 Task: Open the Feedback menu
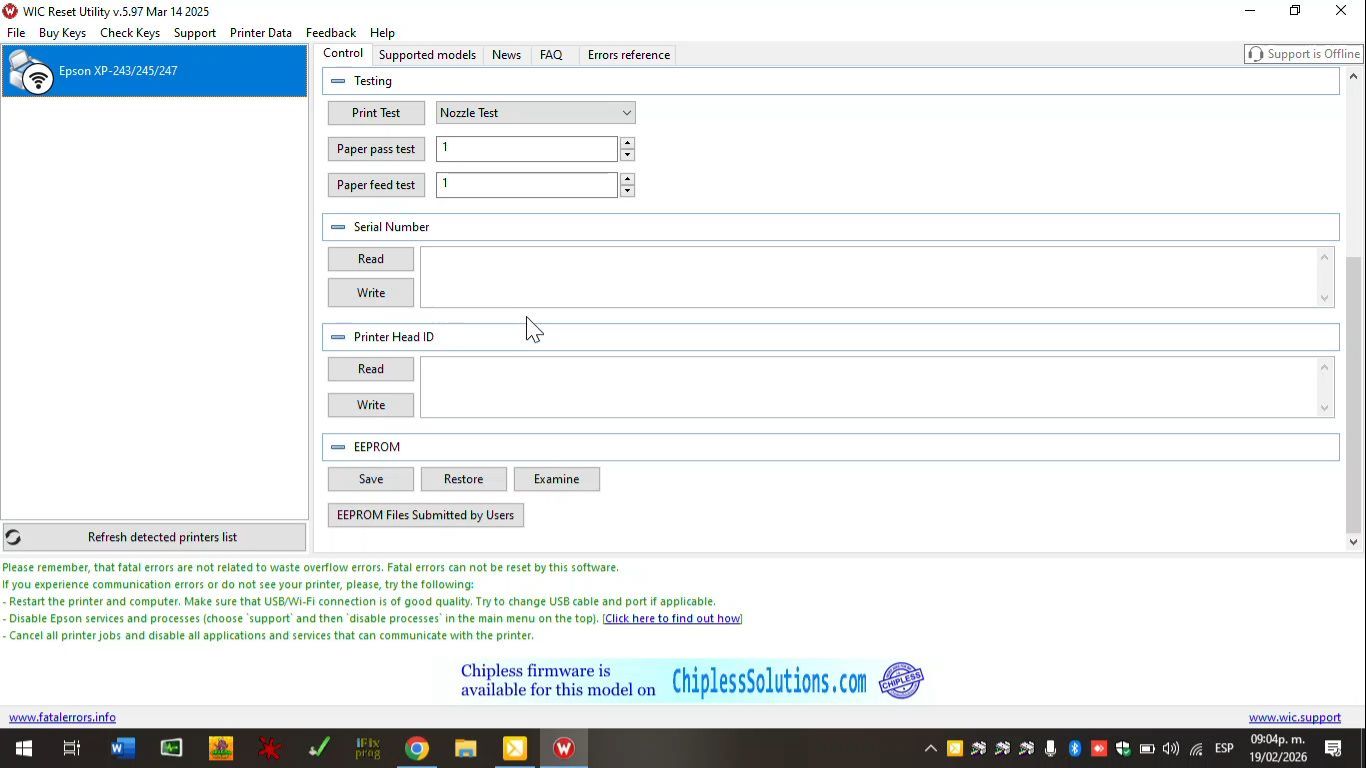point(331,33)
